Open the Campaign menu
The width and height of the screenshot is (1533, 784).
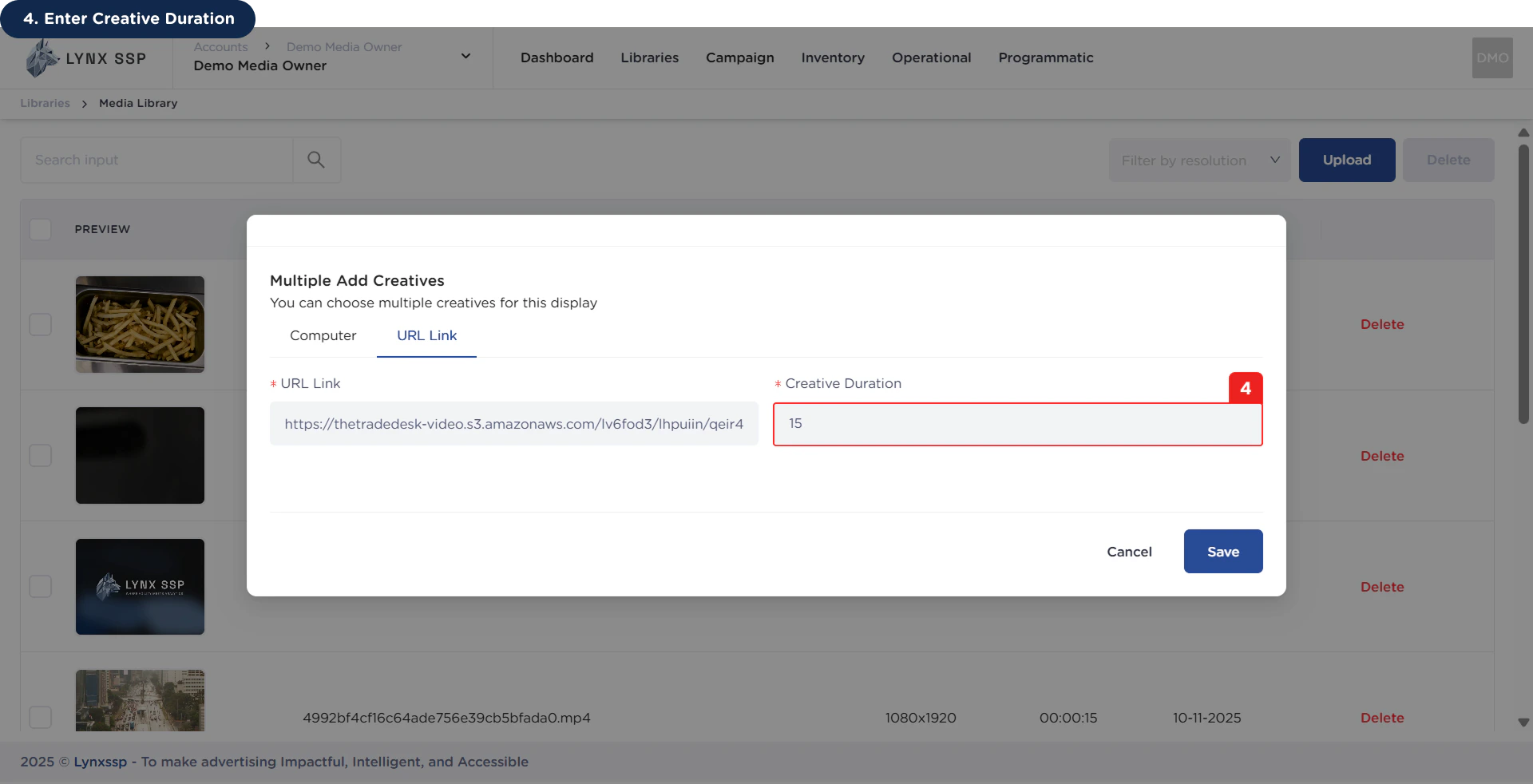pos(739,57)
